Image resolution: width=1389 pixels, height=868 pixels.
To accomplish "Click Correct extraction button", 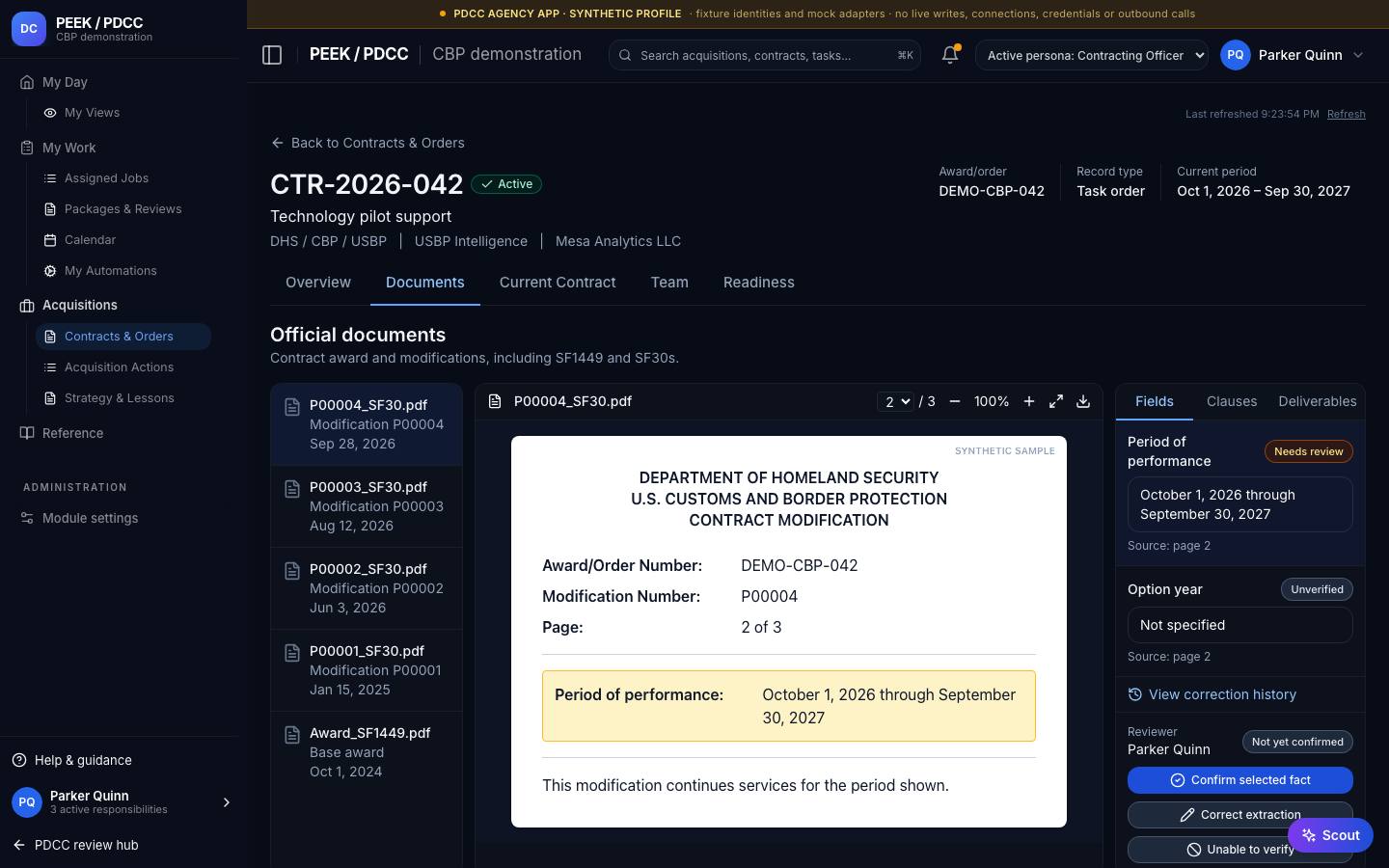I will tap(1240, 815).
